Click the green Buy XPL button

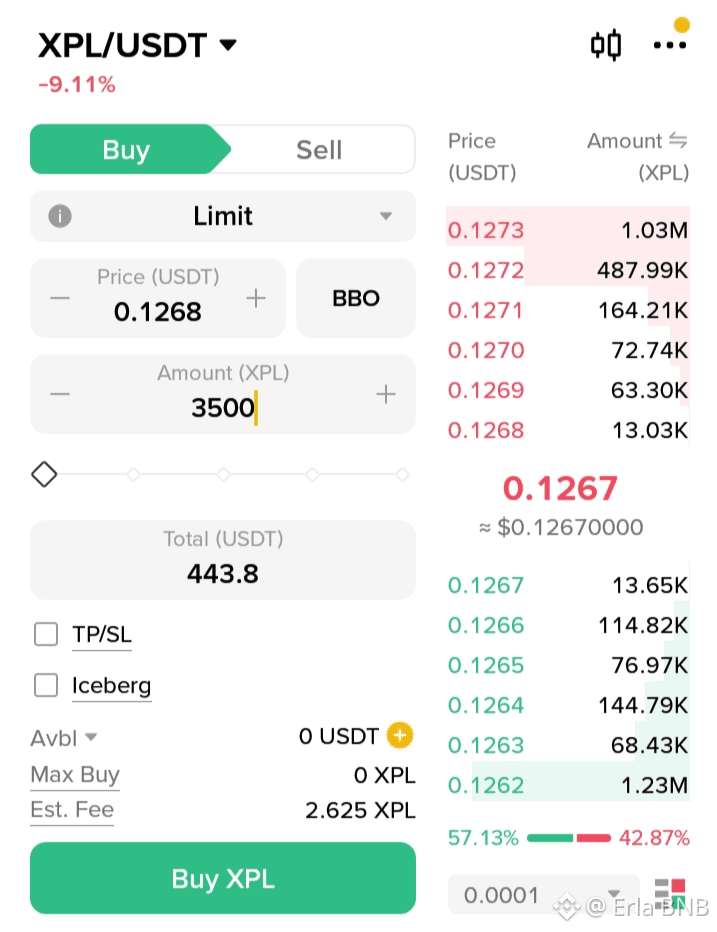[223, 878]
